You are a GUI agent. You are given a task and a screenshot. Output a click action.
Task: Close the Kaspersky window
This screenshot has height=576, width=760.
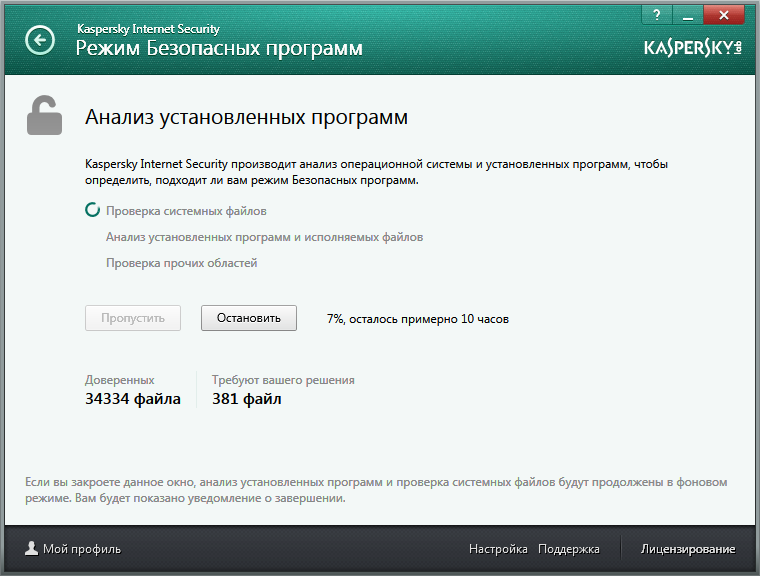coord(724,15)
